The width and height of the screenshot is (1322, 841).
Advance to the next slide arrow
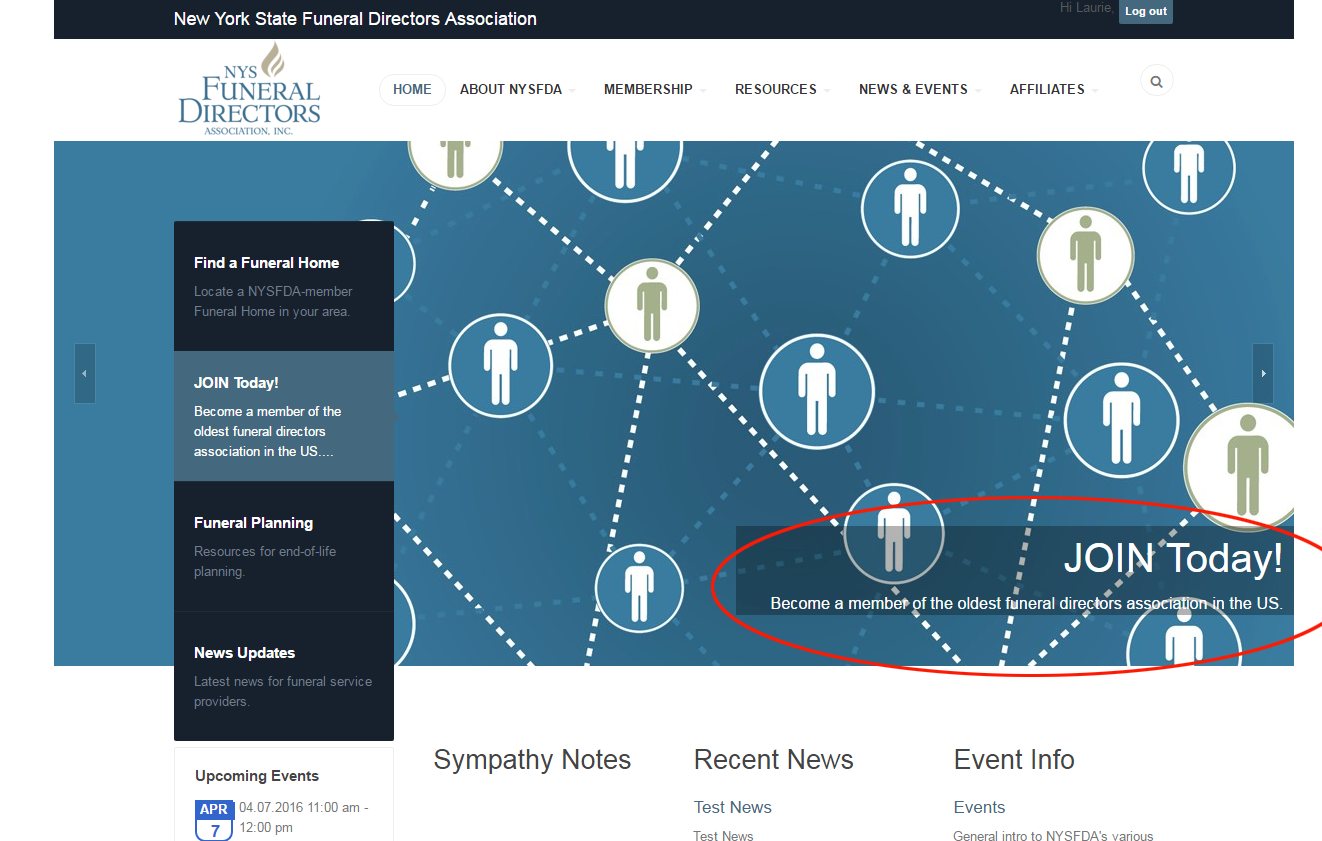[1263, 373]
